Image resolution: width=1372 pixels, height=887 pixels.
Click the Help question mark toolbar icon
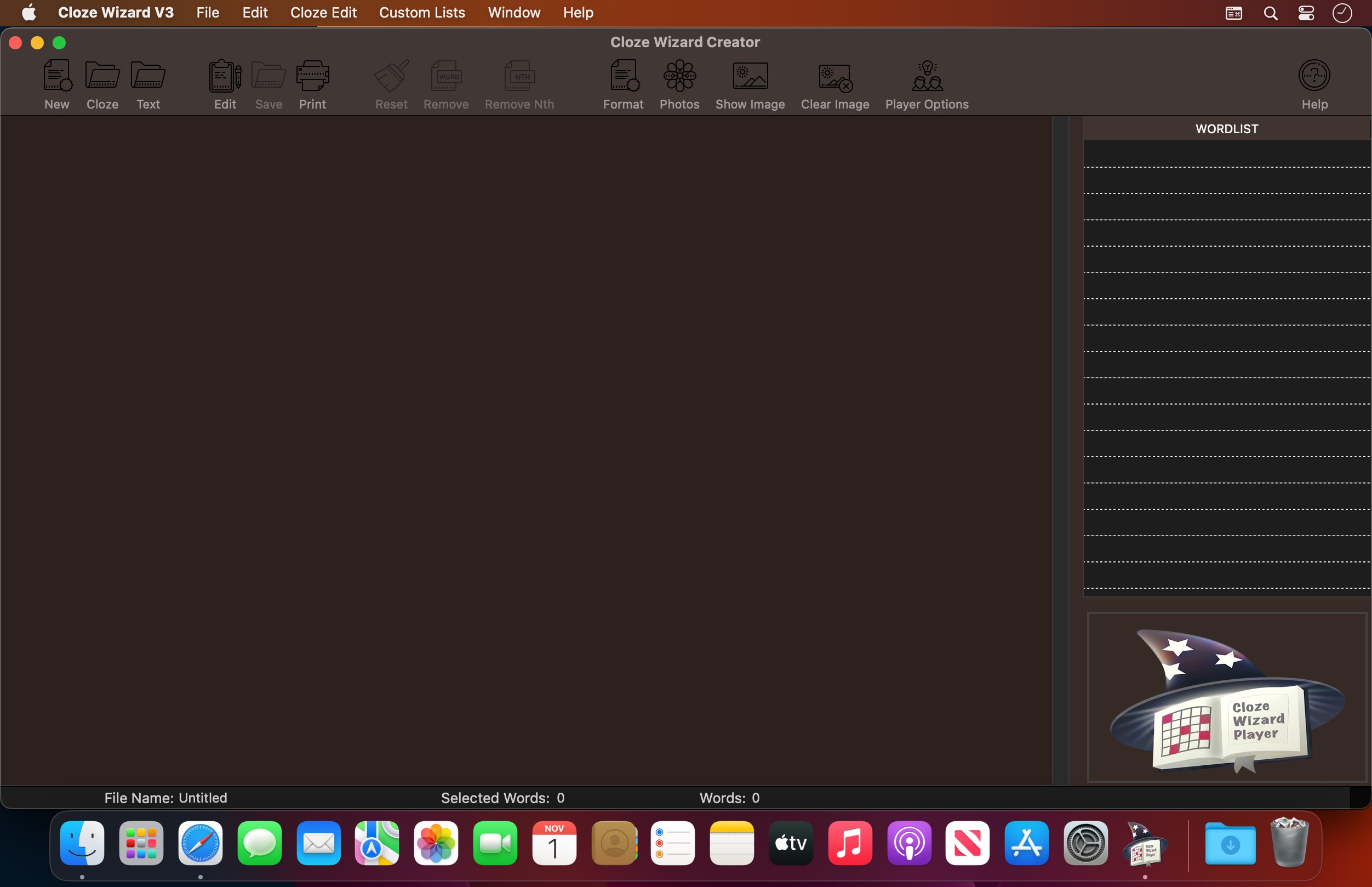(1314, 76)
